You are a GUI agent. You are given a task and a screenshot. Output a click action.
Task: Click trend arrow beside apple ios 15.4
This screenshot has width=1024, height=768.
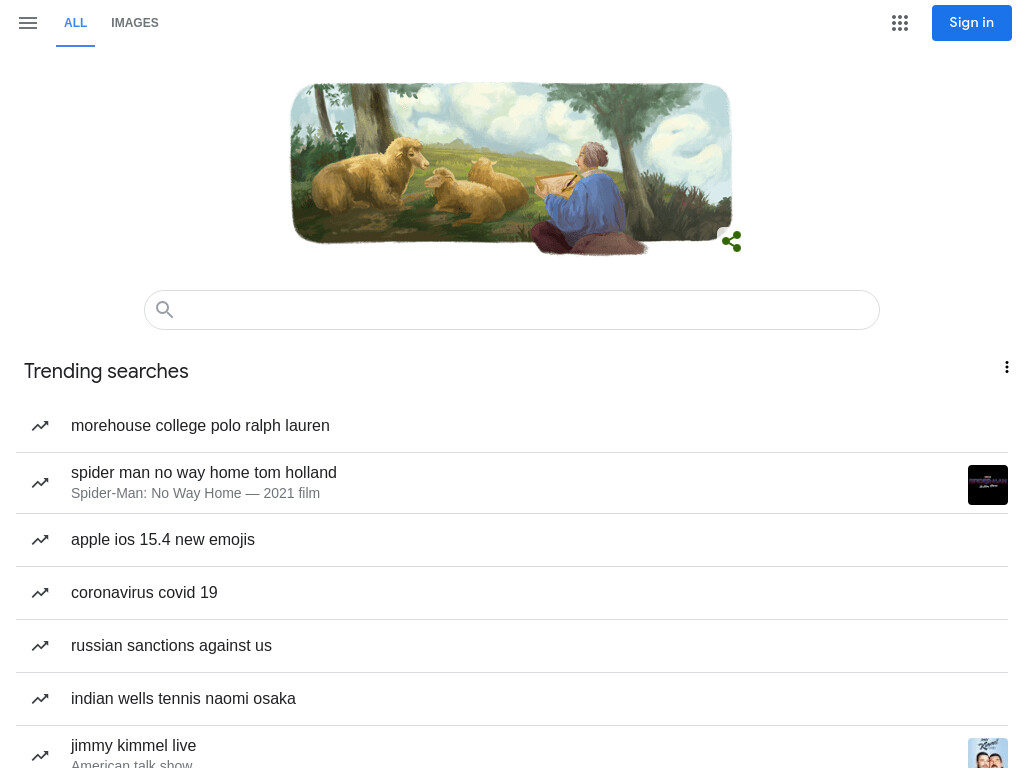click(x=40, y=540)
